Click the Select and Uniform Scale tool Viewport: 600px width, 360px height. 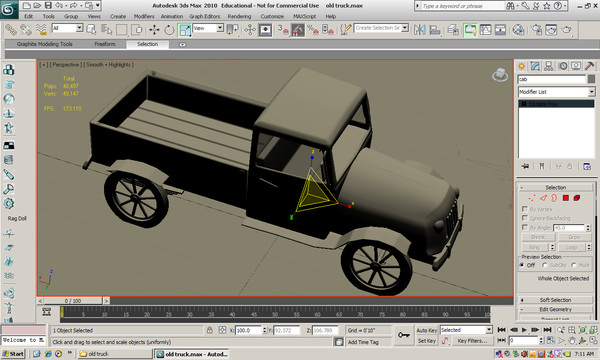(x=184, y=29)
